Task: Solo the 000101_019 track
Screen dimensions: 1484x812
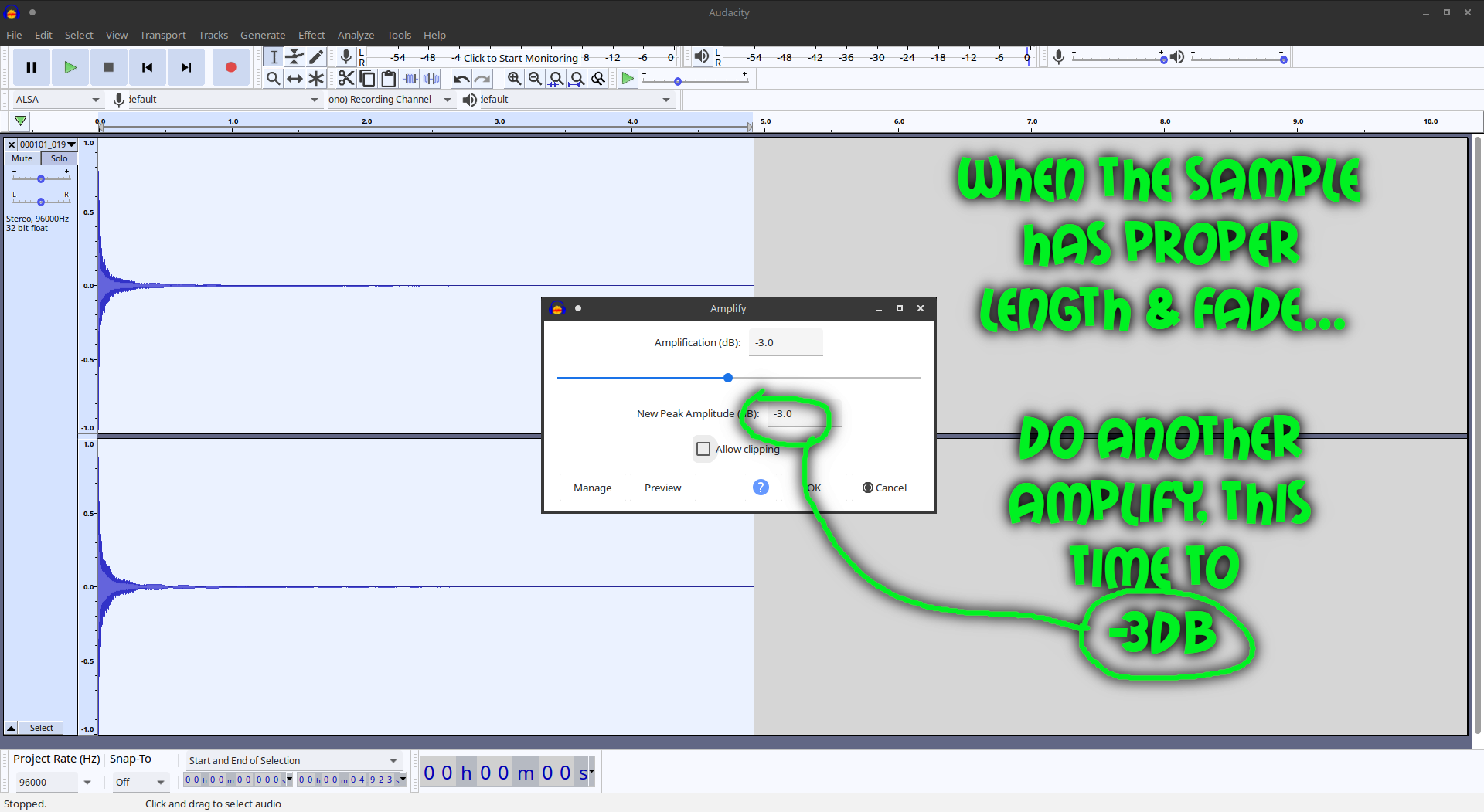Action: [x=59, y=158]
